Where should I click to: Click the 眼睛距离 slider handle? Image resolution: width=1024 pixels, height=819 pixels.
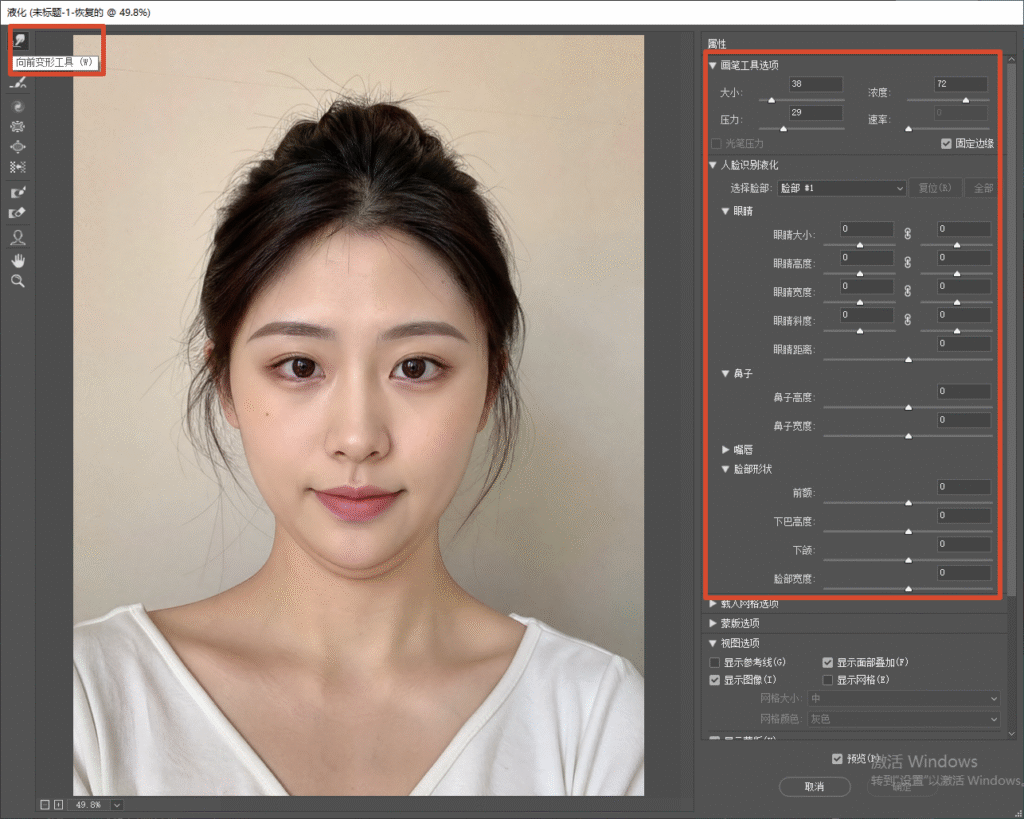click(x=908, y=359)
